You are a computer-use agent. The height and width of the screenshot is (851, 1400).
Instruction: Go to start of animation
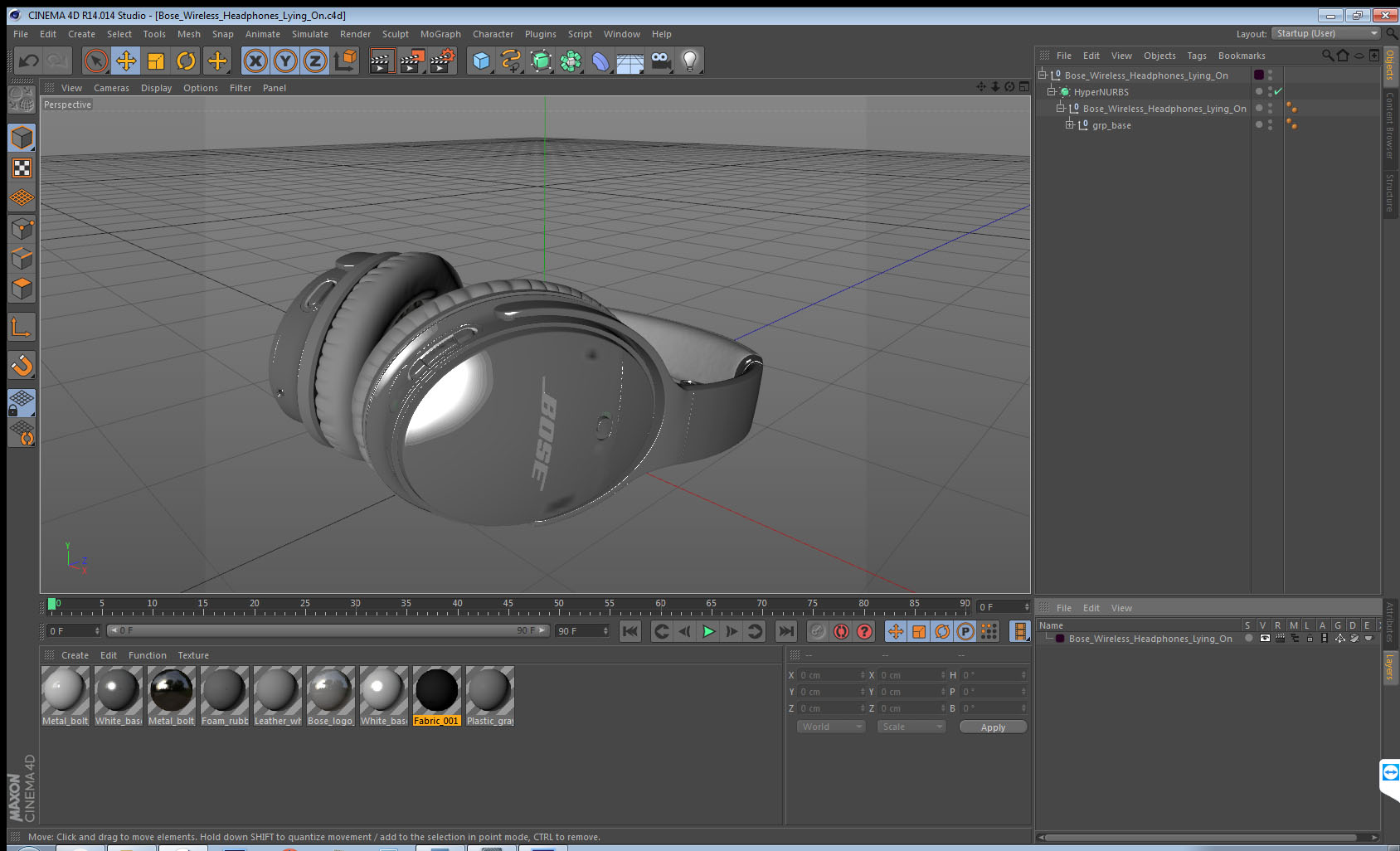(630, 631)
